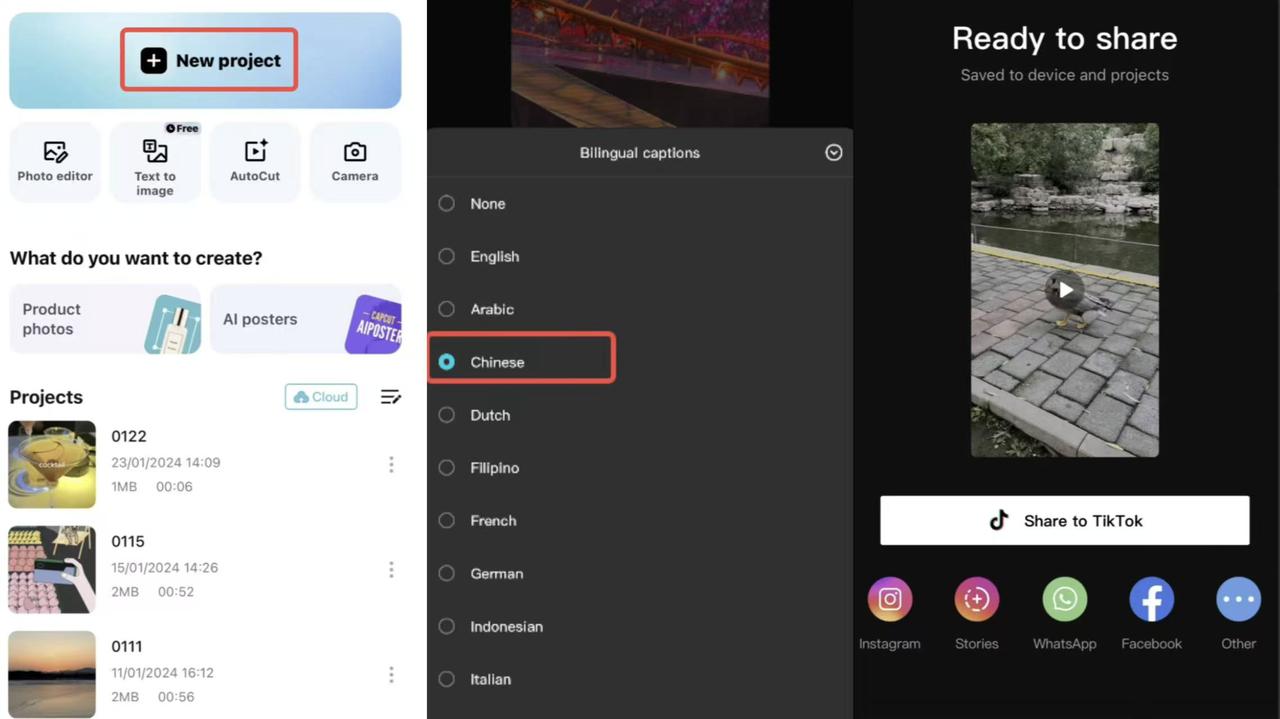The height and width of the screenshot is (719, 1280).
Task: Open Other sharing options
Action: click(x=1238, y=600)
